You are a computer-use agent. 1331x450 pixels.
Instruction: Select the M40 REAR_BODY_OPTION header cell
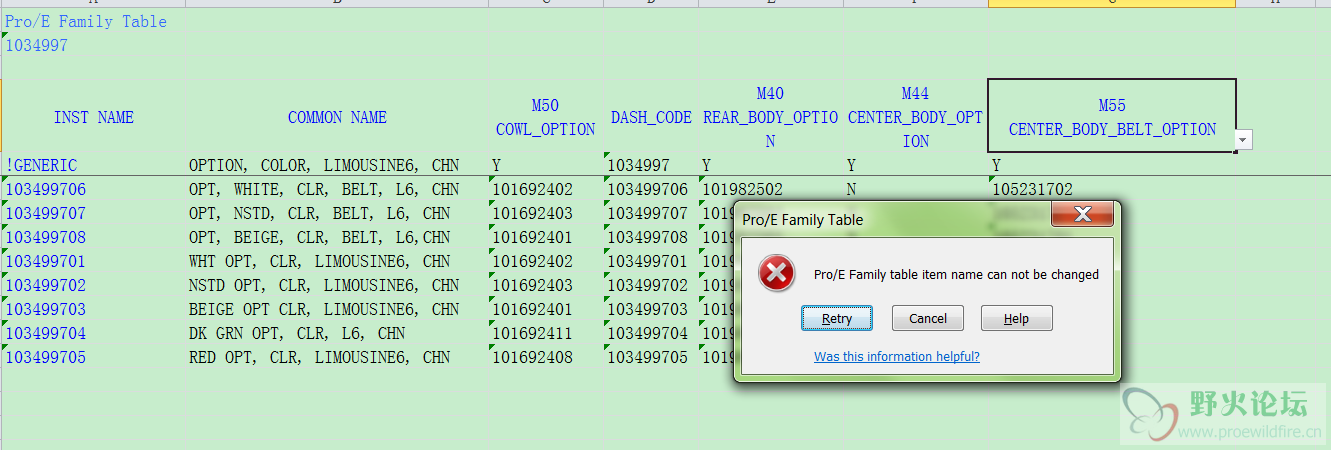click(770, 117)
